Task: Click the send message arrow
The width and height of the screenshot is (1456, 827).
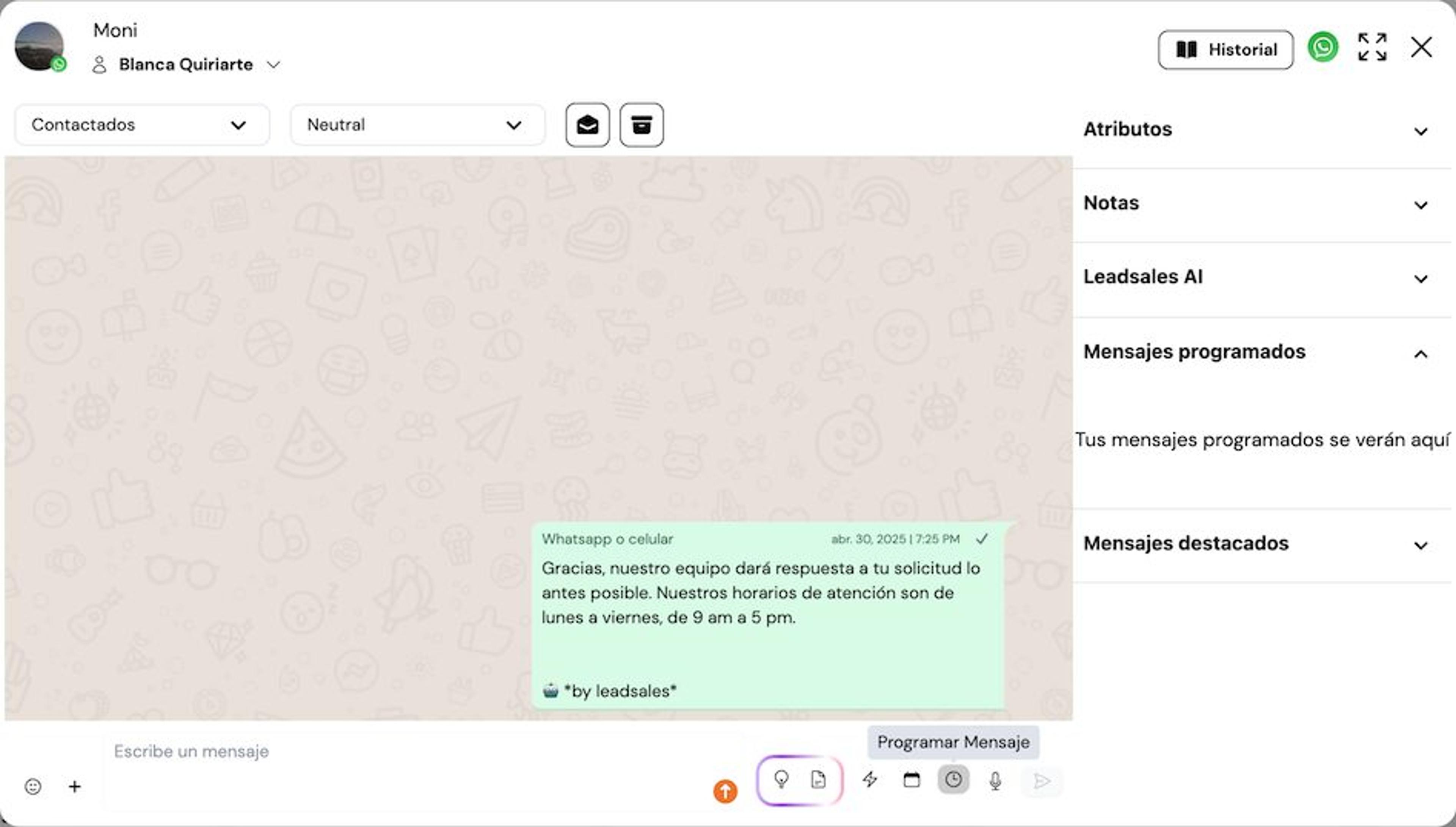Action: point(1042,782)
